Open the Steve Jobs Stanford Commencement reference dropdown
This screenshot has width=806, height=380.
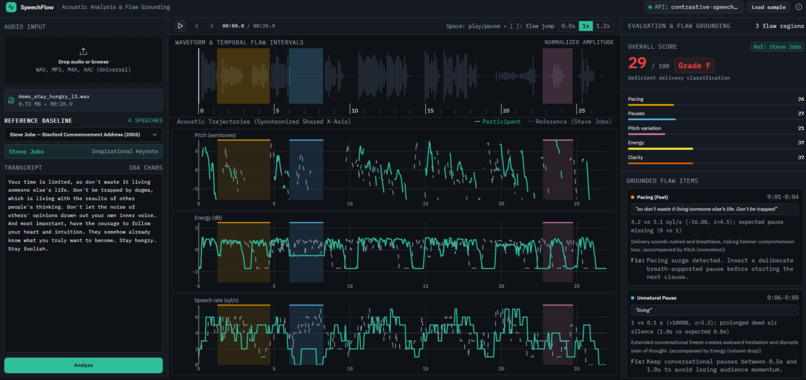(83, 135)
